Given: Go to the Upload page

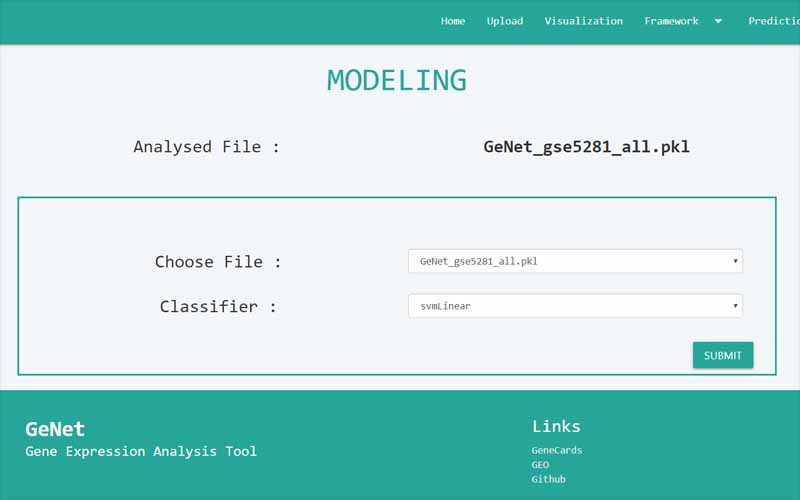Looking at the screenshot, I should 505,21.
